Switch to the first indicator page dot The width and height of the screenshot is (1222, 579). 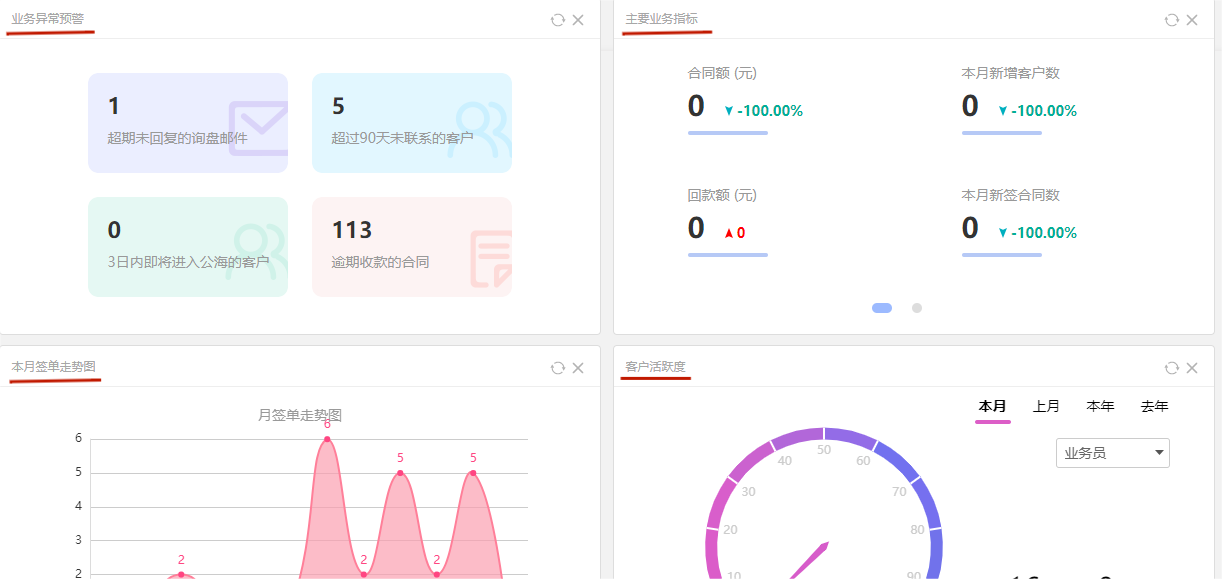[882, 308]
